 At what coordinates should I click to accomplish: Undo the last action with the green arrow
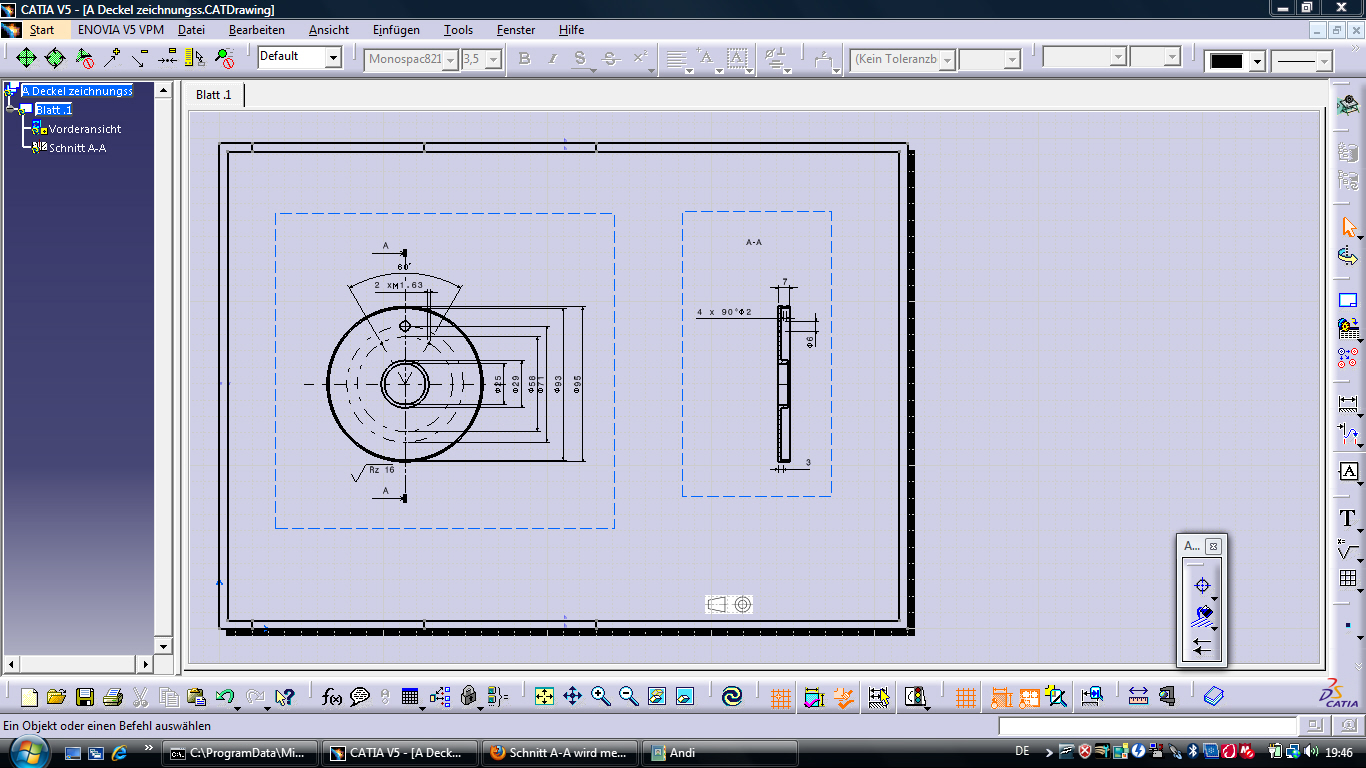pyautogui.click(x=225, y=697)
